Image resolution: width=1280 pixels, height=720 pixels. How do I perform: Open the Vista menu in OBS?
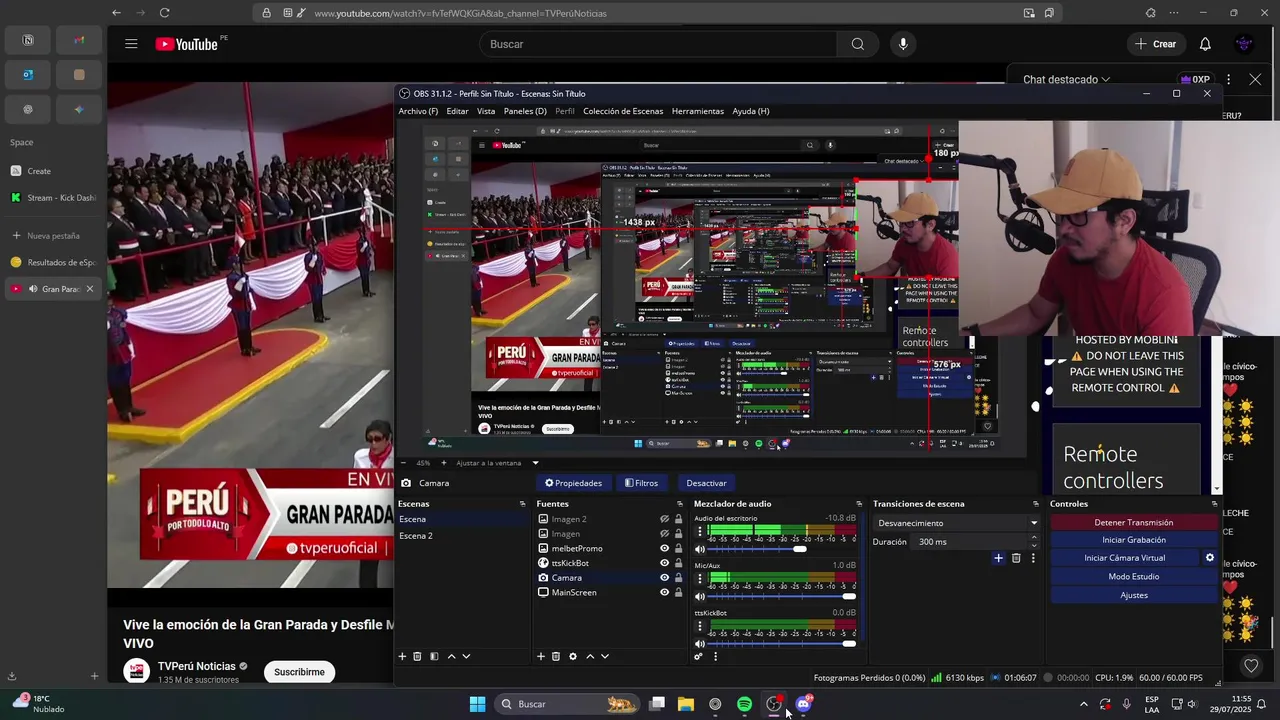tap(486, 111)
